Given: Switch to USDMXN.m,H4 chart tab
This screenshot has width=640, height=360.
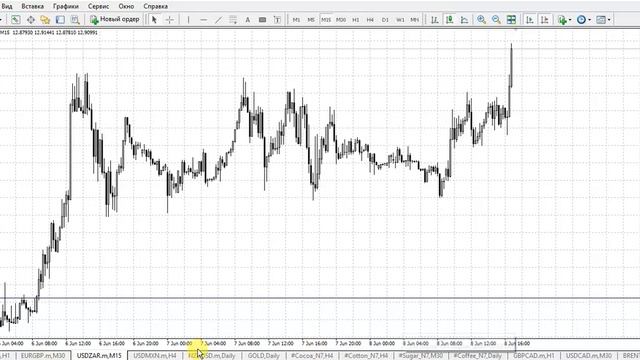Looking at the screenshot, I should (x=155, y=356).
